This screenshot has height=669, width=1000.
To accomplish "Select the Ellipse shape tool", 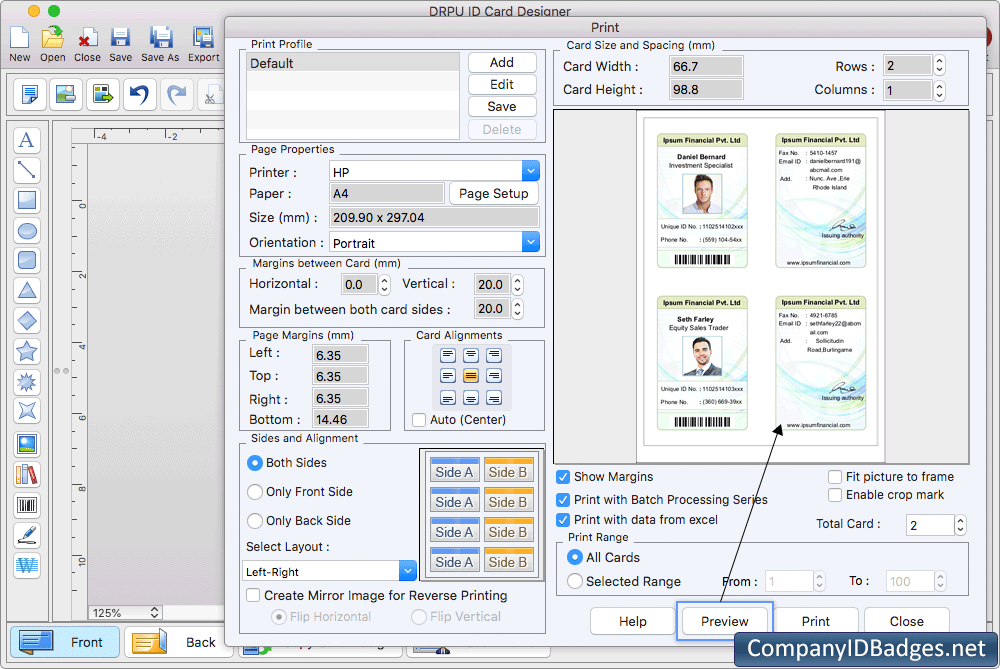I will 27,231.
